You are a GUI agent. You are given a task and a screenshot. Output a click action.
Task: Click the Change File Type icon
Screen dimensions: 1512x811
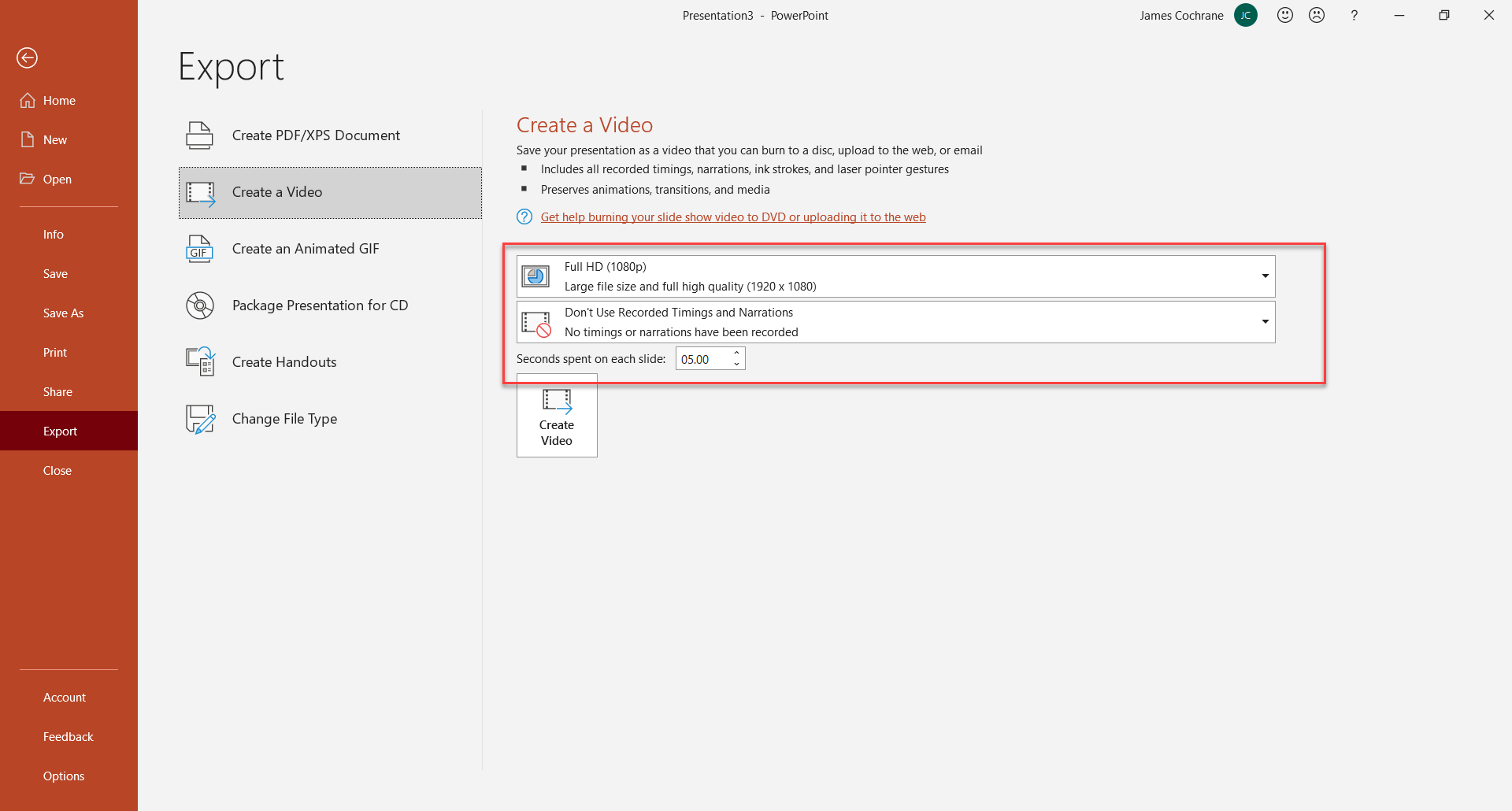click(200, 419)
